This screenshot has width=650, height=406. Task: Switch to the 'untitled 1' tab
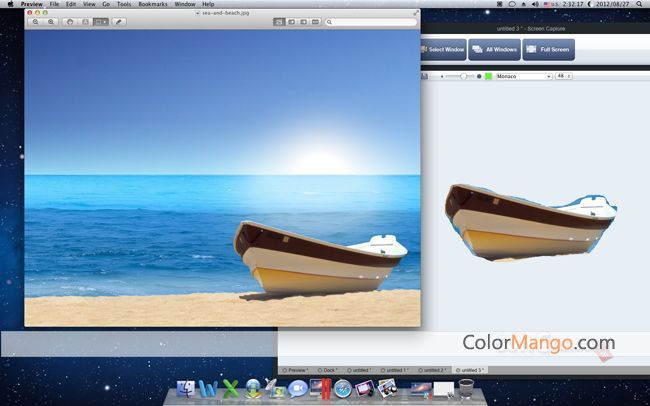click(x=394, y=370)
